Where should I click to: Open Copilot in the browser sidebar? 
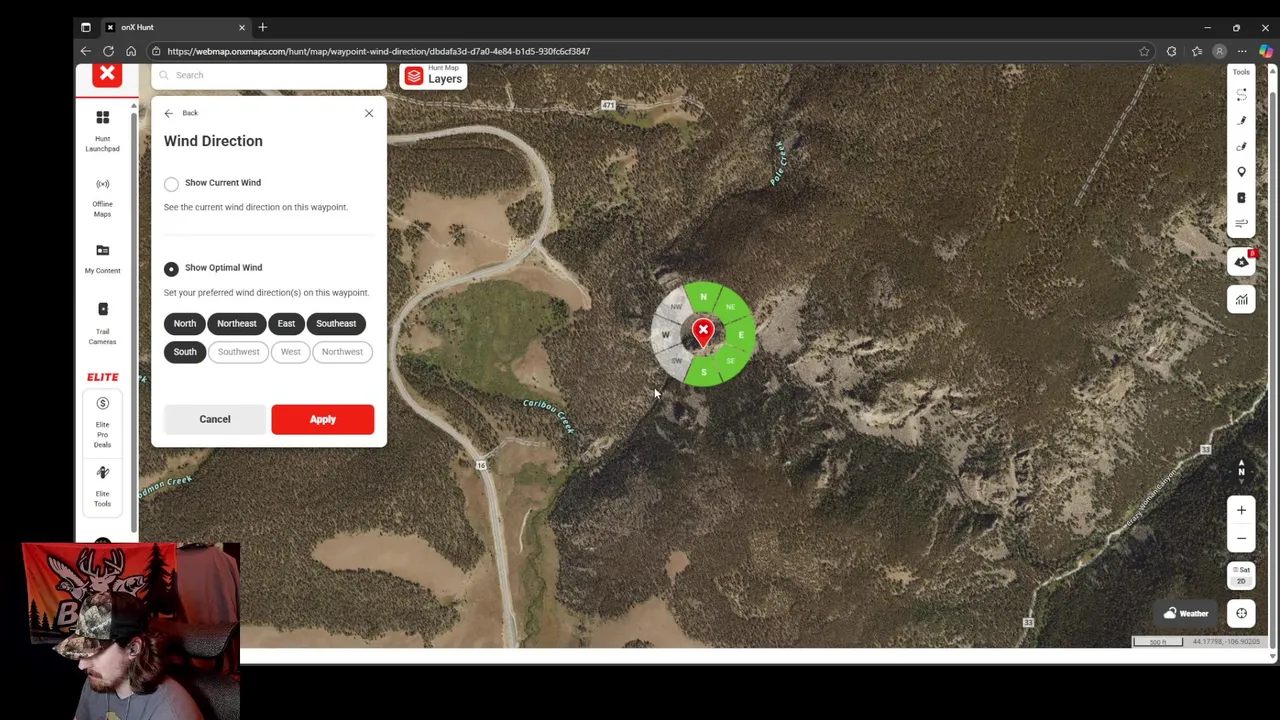tap(1266, 51)
